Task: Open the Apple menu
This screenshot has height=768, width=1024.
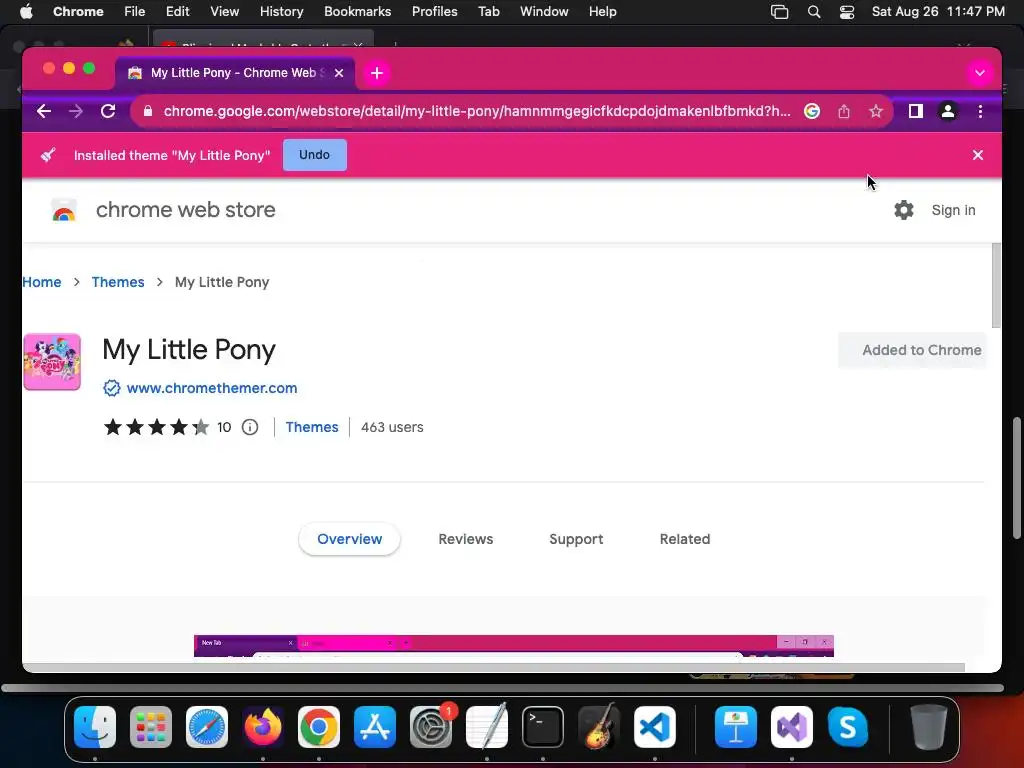Action: (26, 12)
